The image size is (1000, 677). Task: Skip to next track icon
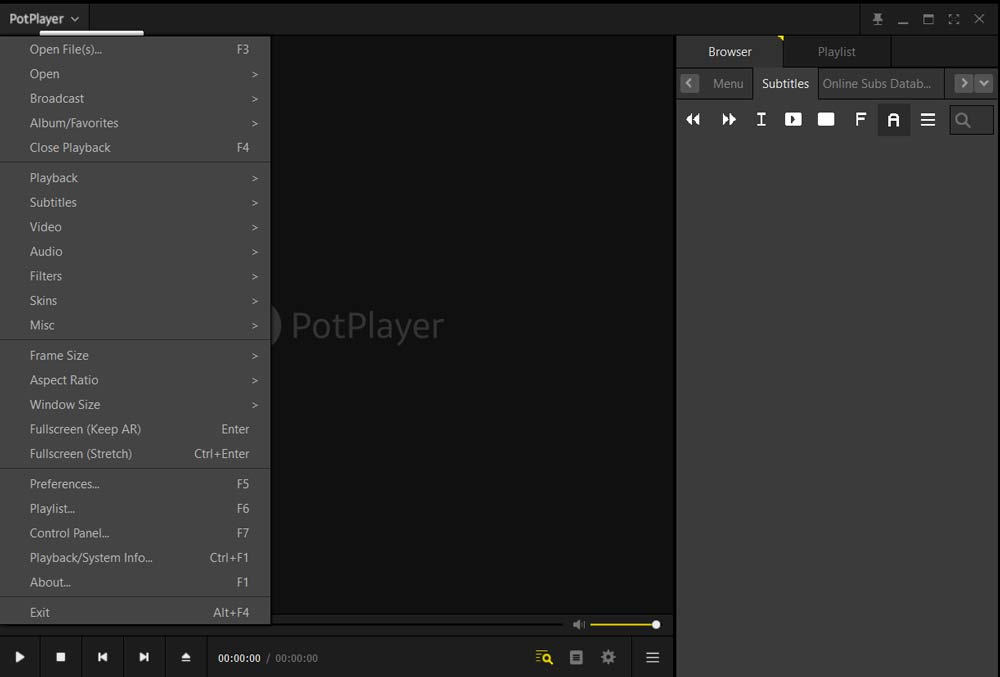(144, 657)
